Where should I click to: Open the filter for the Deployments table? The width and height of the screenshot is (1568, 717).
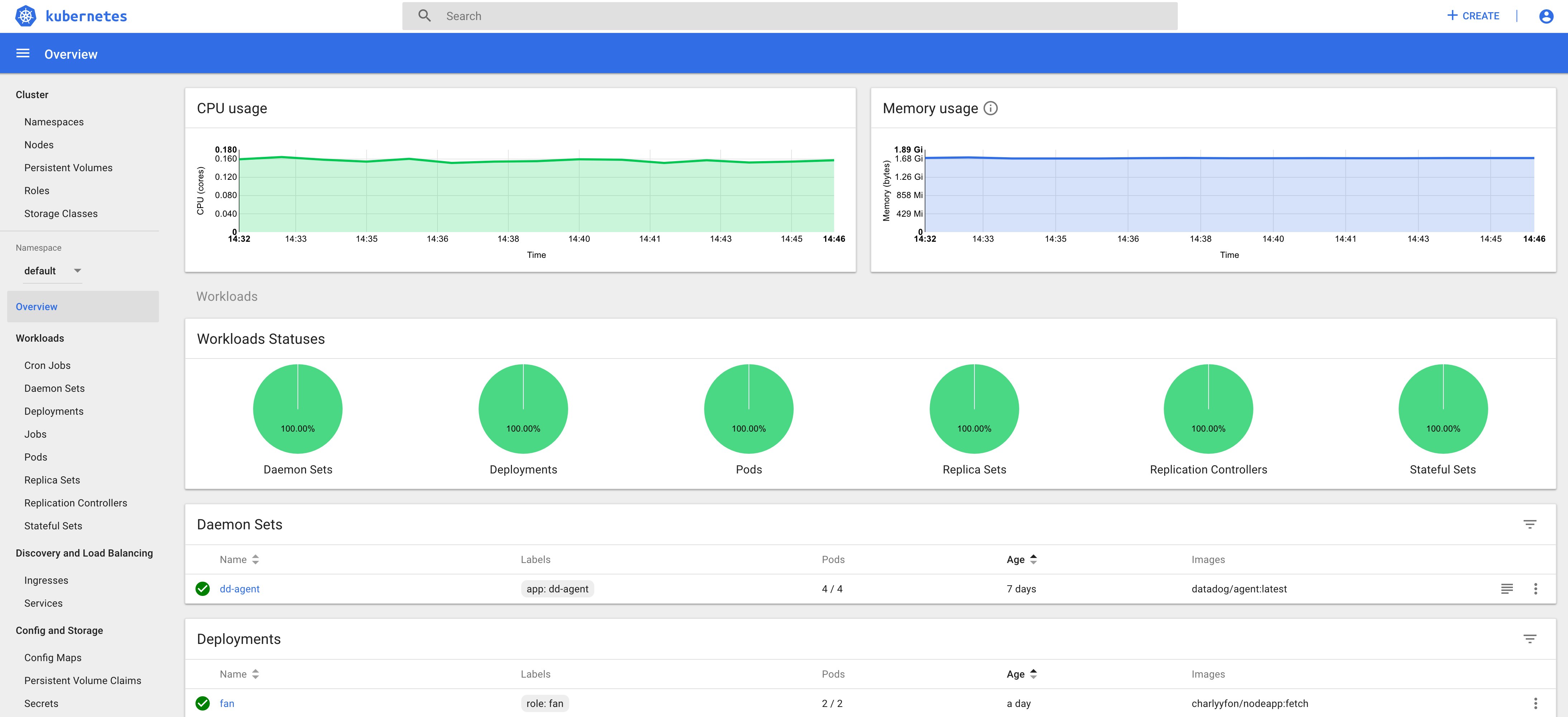click(1530, 639)
